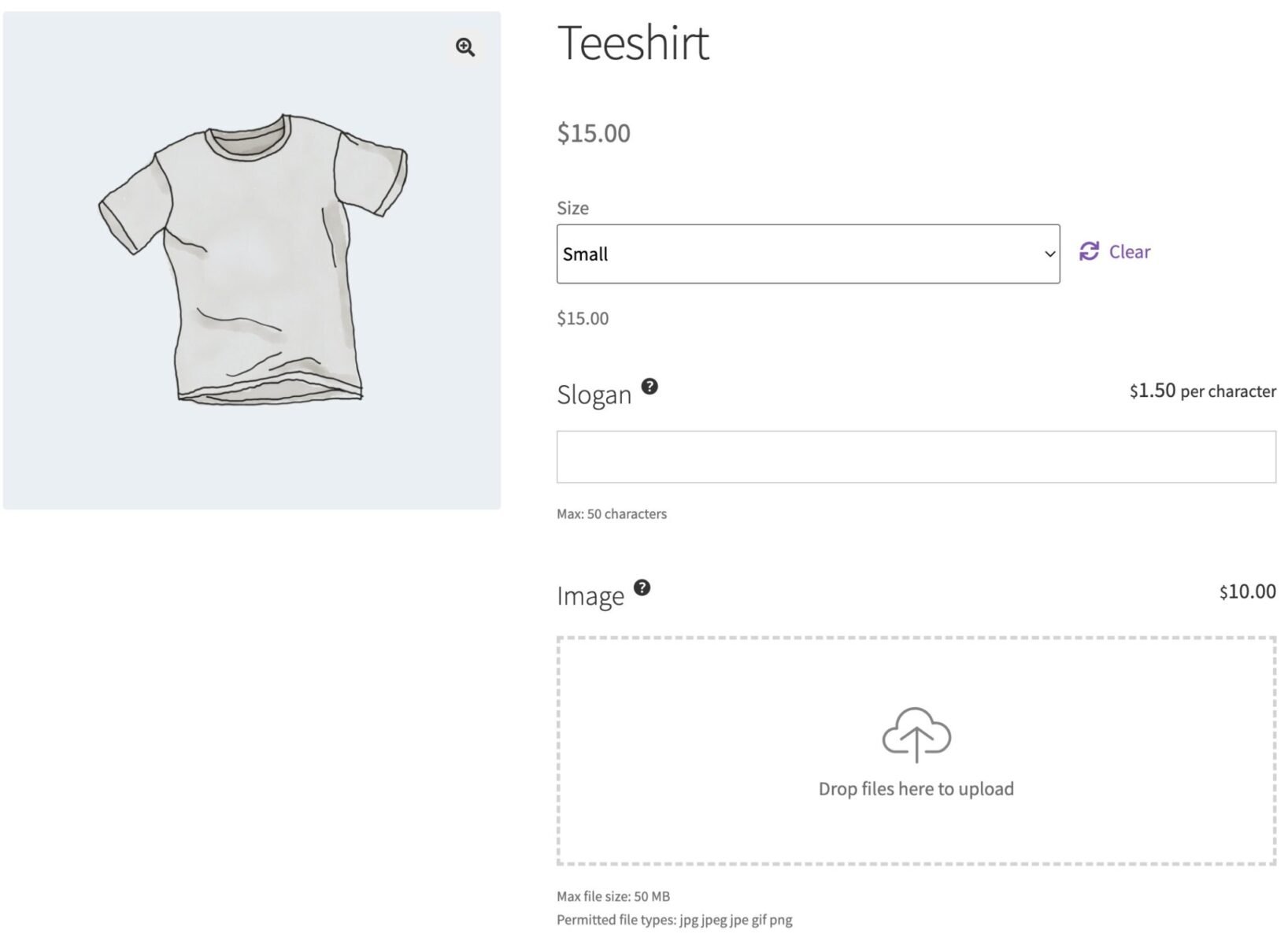Viewport: 1288px width, 945px height.
Task: Click the 'Max: 50 characters' note
Action: tap(611, 513)
